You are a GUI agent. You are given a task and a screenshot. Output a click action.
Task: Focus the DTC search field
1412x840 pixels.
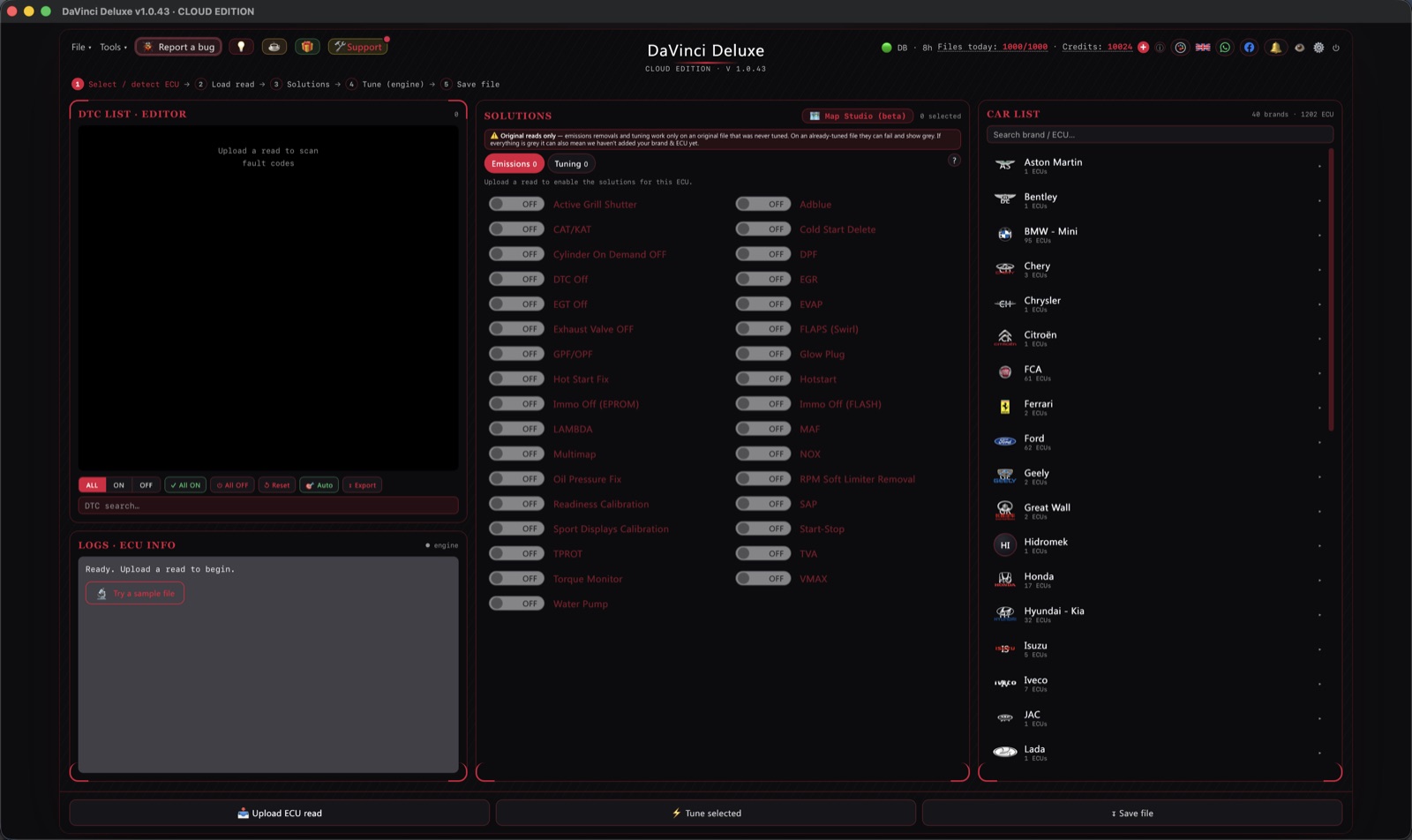[x=268, y=506]
